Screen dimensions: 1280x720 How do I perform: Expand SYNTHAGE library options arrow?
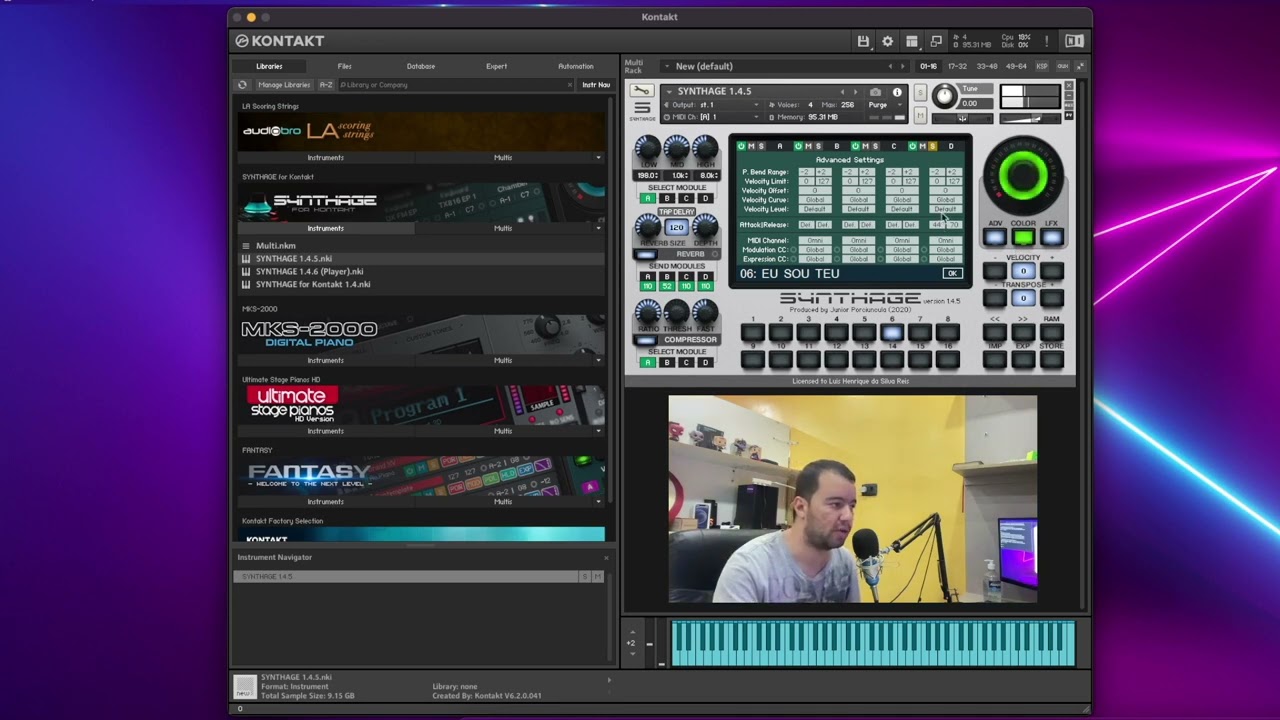pyautogui.click(x=599, y=228)
